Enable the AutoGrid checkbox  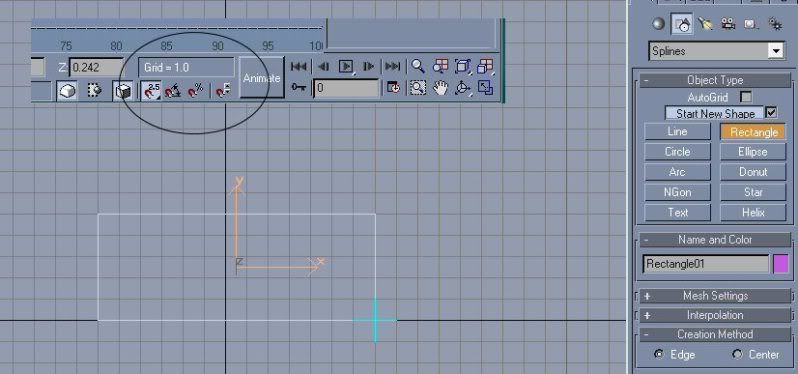(x=746, y=97)
